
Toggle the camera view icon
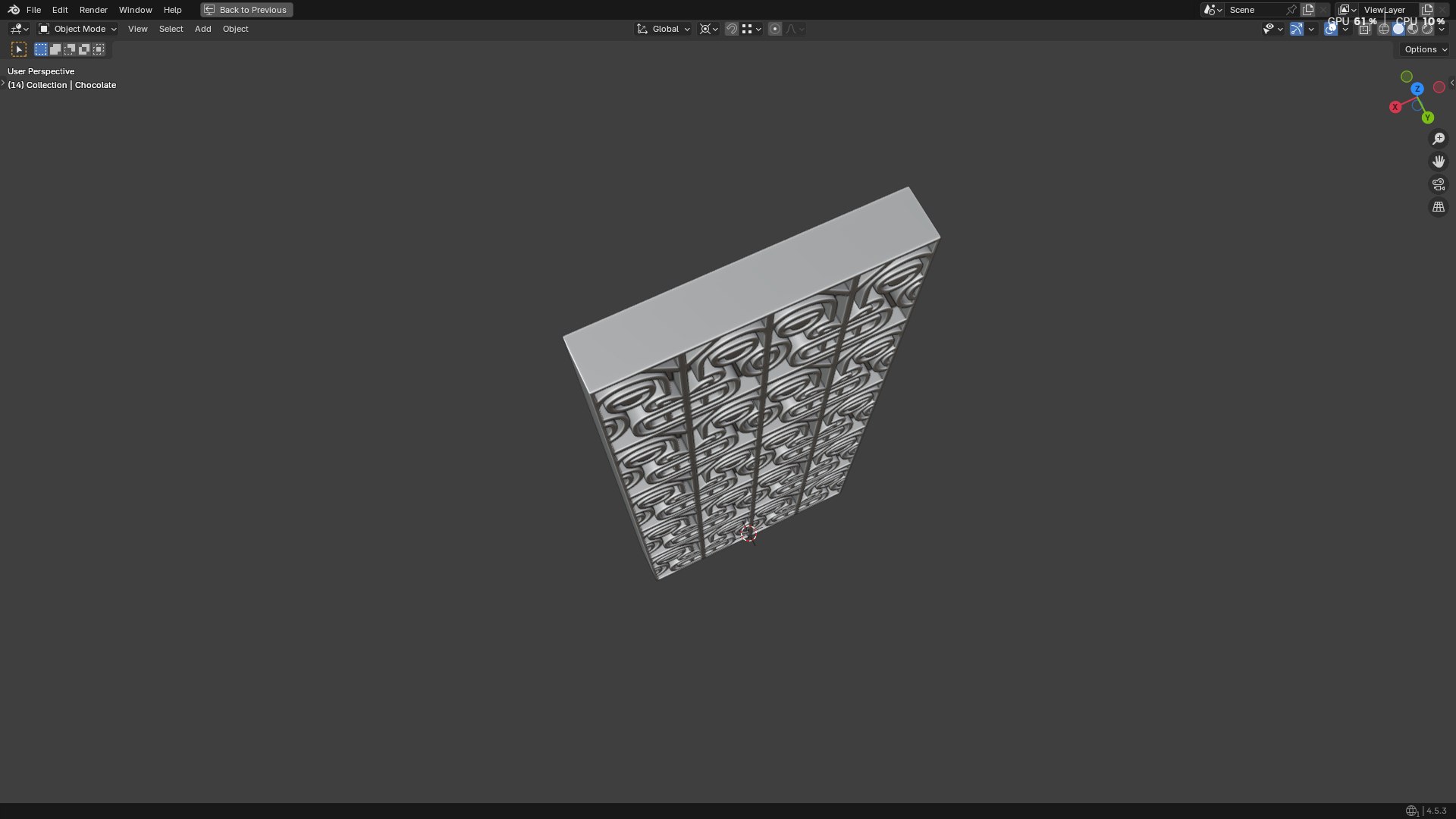pyautogui.click(x=1438, y=184)
